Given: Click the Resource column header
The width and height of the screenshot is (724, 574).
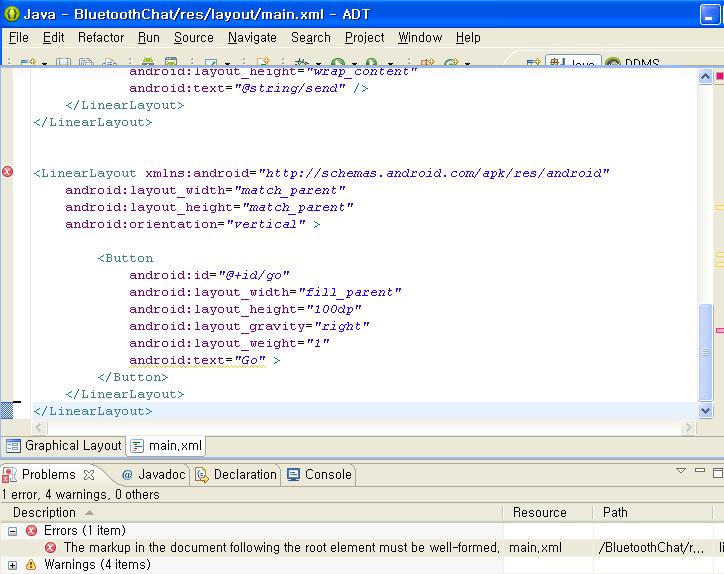Looking at the screenshot, I should click(548, 513).
